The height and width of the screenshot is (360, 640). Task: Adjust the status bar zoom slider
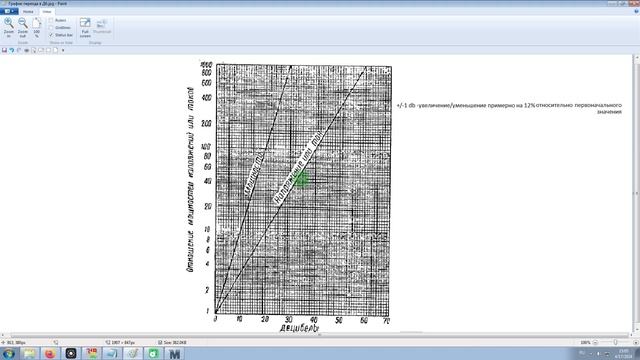(615, 342)
